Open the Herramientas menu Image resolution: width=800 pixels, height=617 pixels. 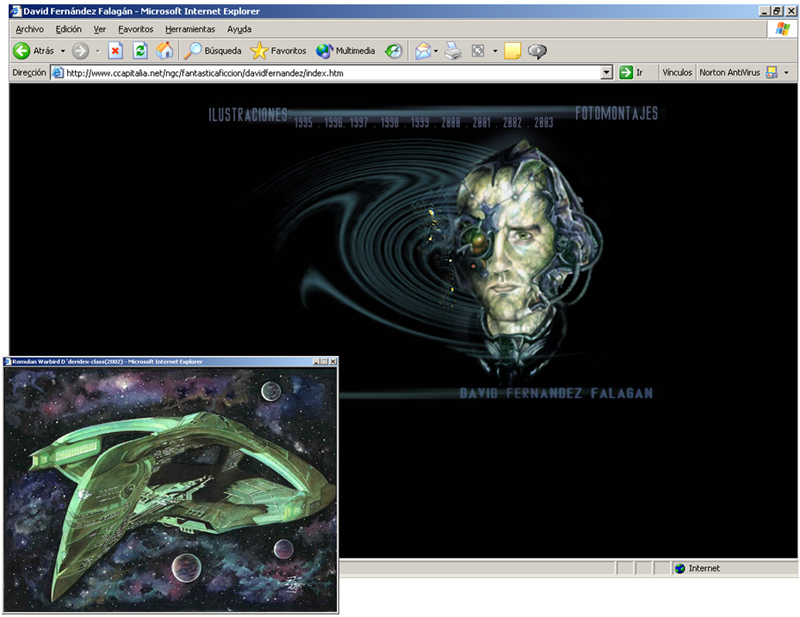(190, 29)
